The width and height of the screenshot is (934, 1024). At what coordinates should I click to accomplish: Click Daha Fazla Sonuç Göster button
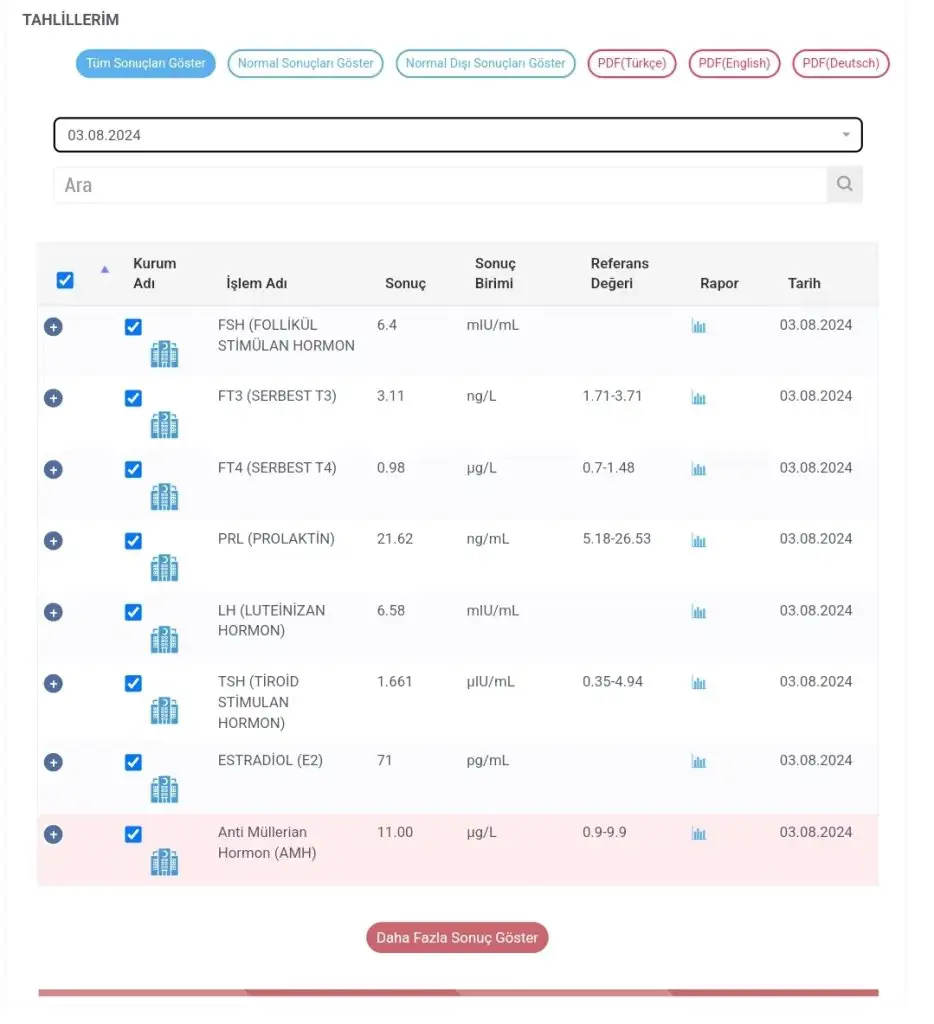coord(457,938)
